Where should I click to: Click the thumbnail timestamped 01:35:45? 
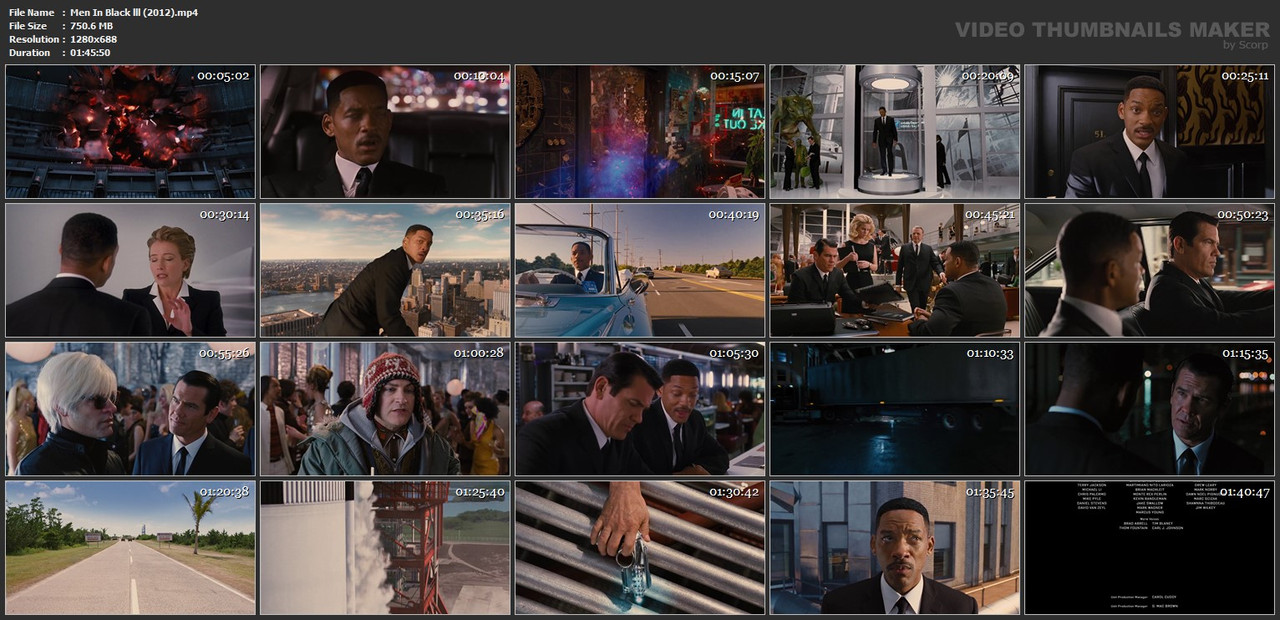point(895,548)
